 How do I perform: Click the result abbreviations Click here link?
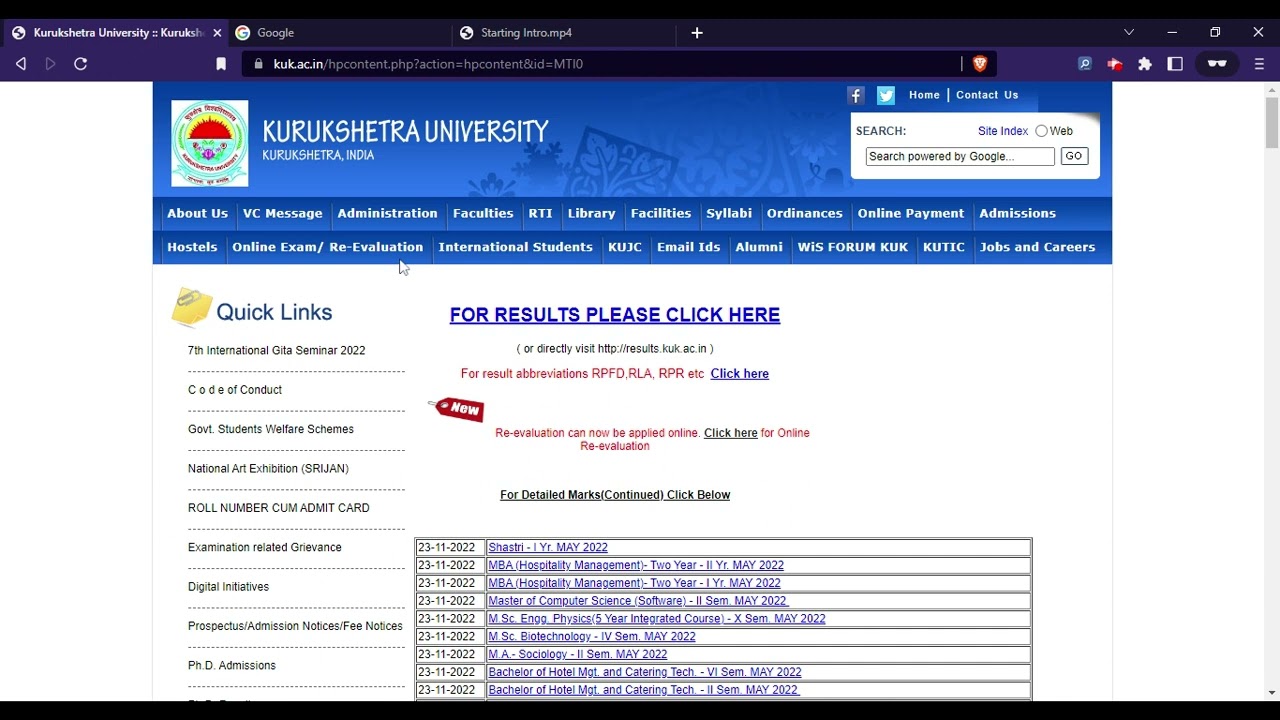pyautogui.click(x=740, y=374)
